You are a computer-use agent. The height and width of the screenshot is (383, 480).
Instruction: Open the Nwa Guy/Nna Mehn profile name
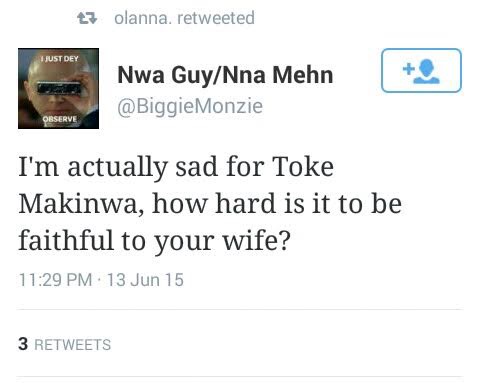(x=225, y=75)
